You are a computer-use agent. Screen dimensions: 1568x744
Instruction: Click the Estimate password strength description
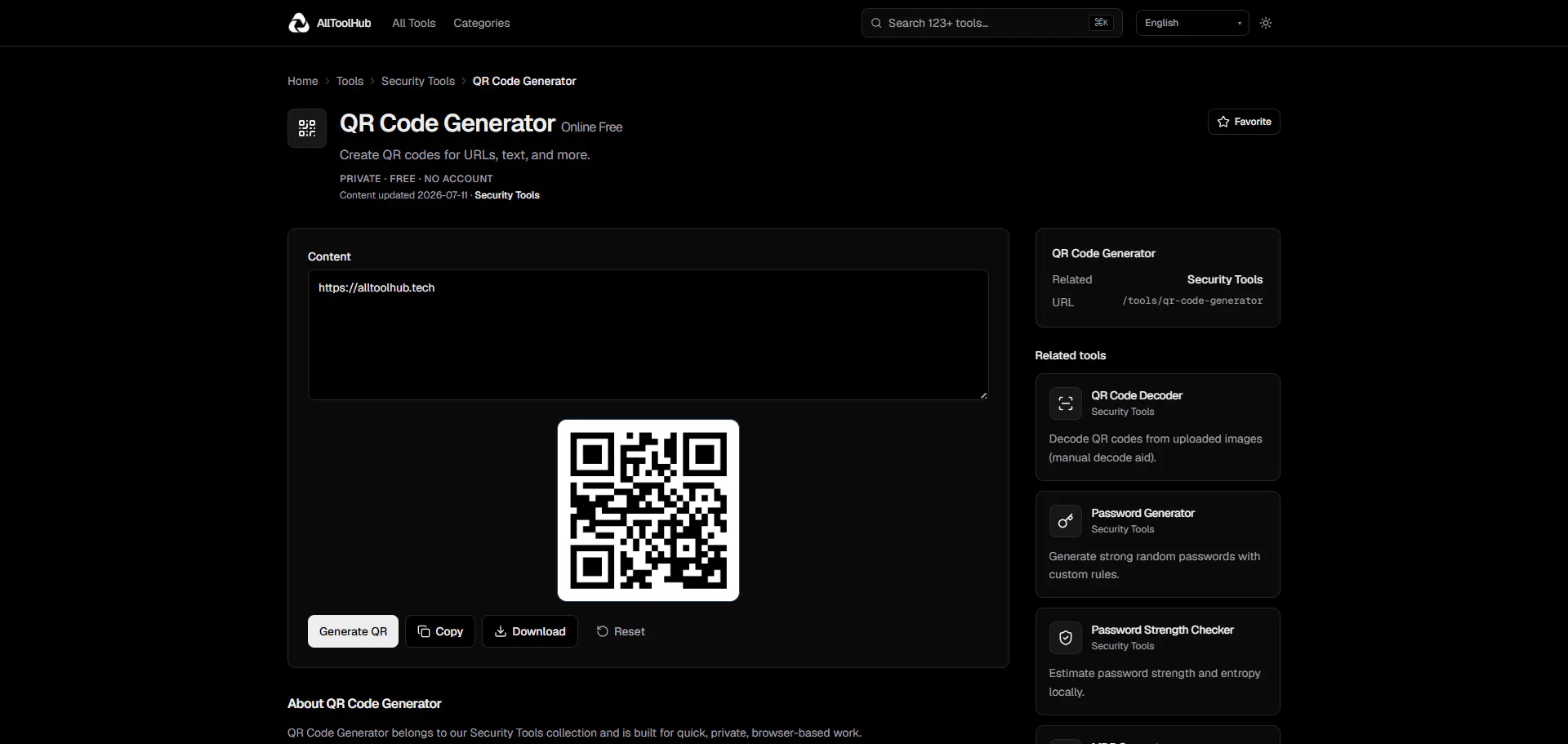(1155, 683)
